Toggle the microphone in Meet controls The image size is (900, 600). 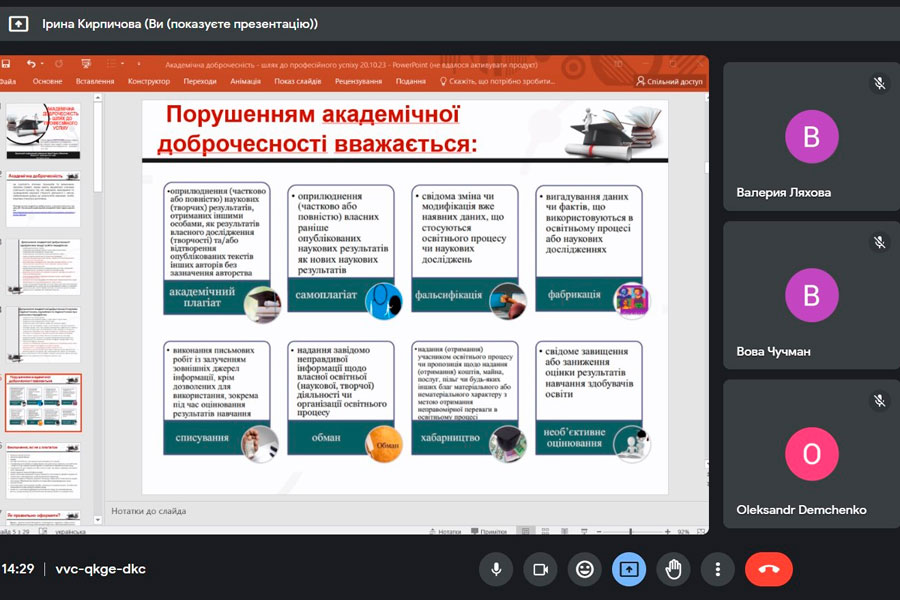(496, 569)
